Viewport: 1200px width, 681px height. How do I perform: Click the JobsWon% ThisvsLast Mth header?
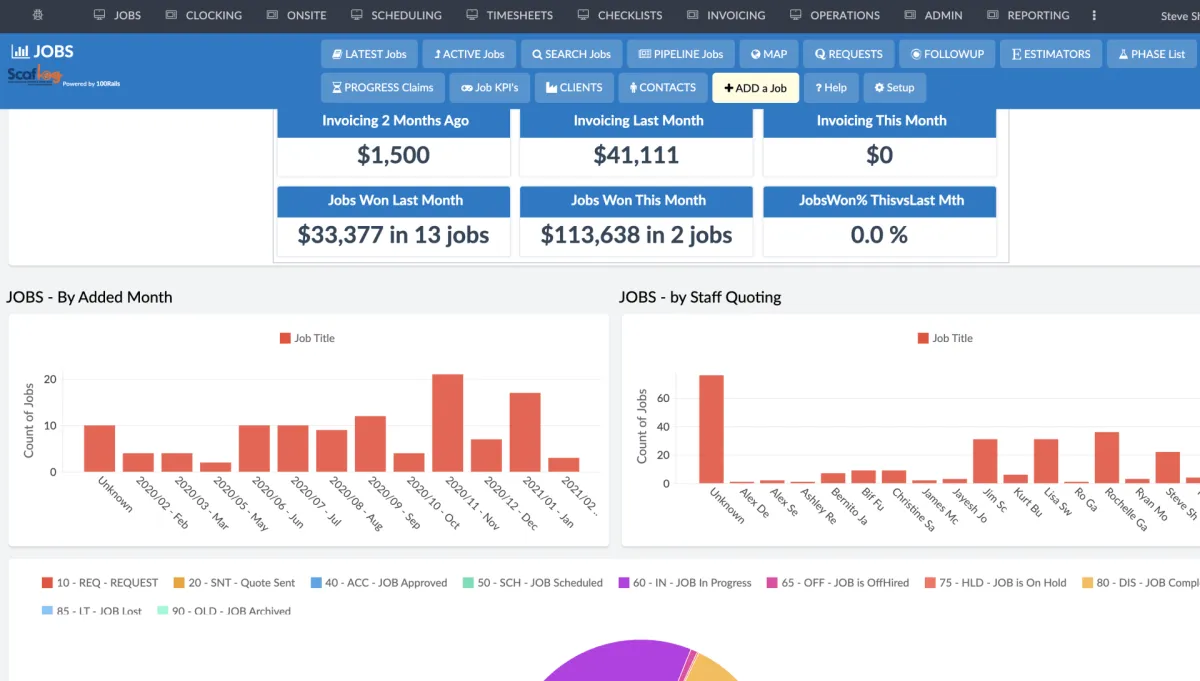click(x=881, y=200)
